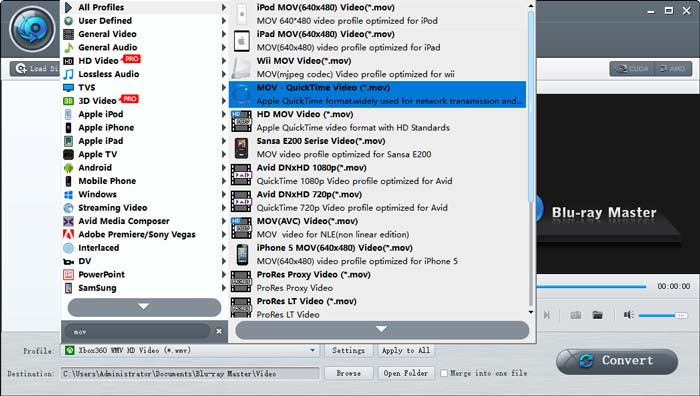
Task: Click the 3D Video category icon
Action: 68,101
